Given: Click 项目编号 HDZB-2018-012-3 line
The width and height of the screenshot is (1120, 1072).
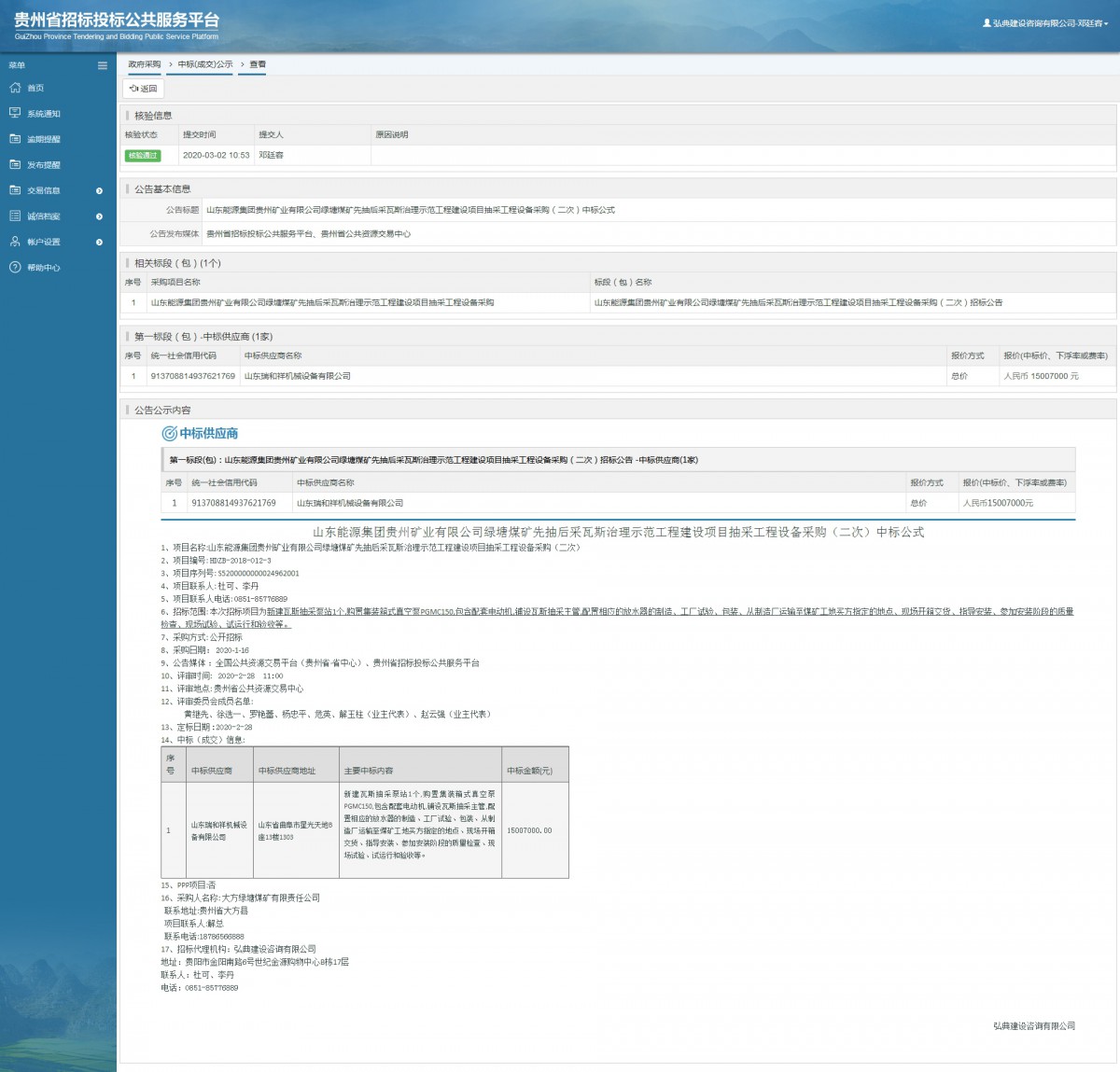Looking at the screenshot, I should [217, 561].
